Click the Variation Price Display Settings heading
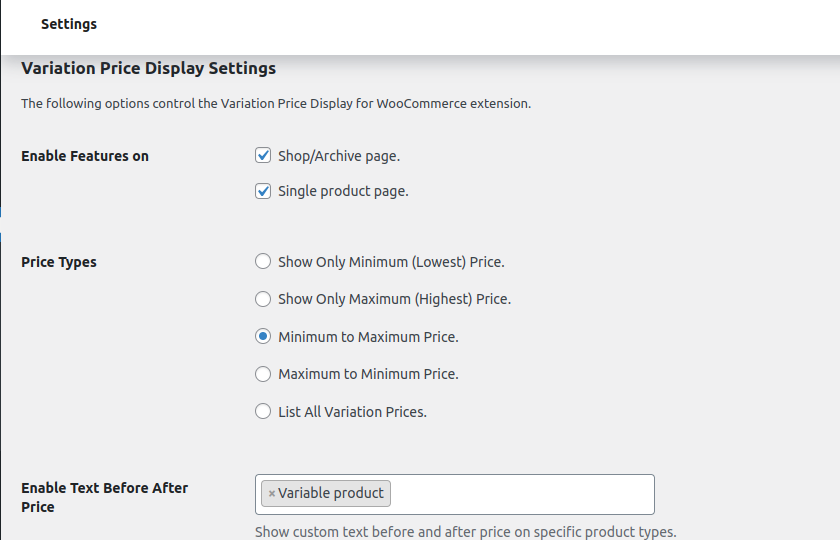 (148, 68)
